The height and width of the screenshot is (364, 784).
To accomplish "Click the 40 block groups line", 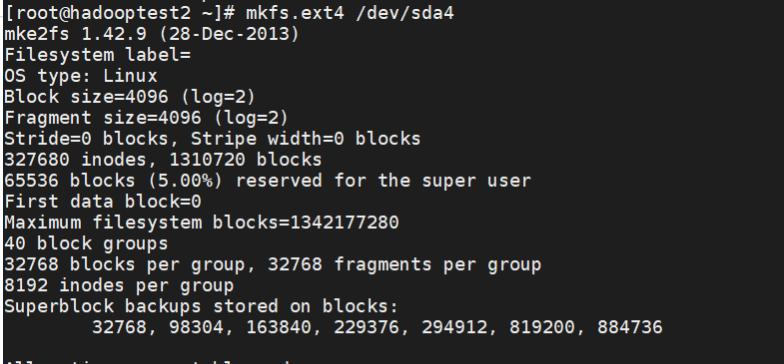I will [86, 244].
